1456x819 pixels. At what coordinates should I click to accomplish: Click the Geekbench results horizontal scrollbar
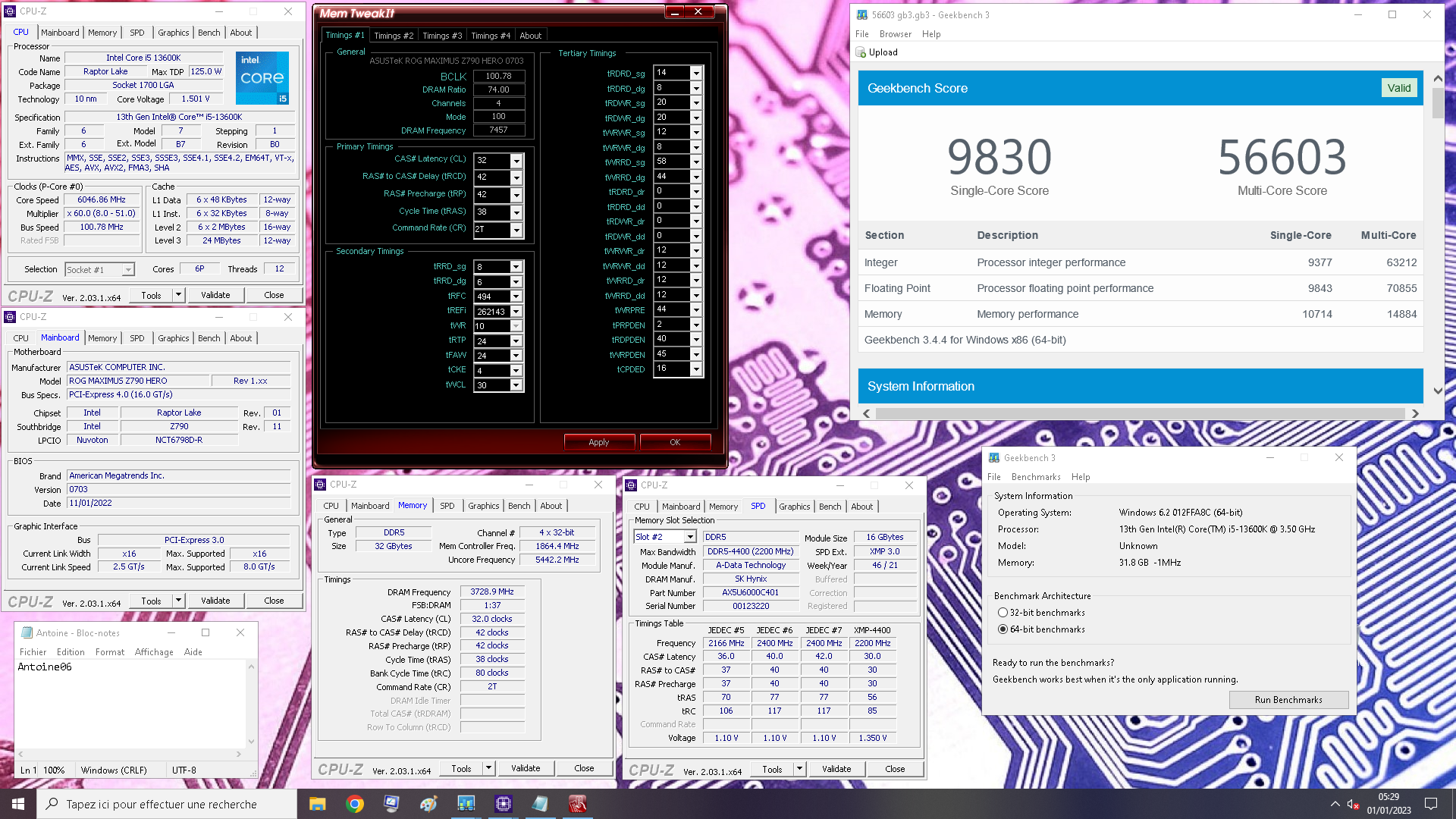[x=1140, y=413]
